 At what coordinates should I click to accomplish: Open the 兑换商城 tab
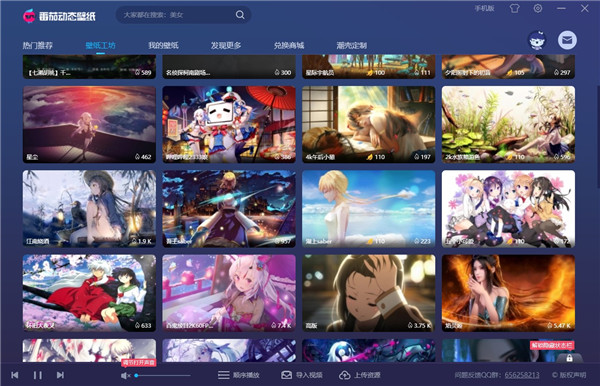pos(289,46)
